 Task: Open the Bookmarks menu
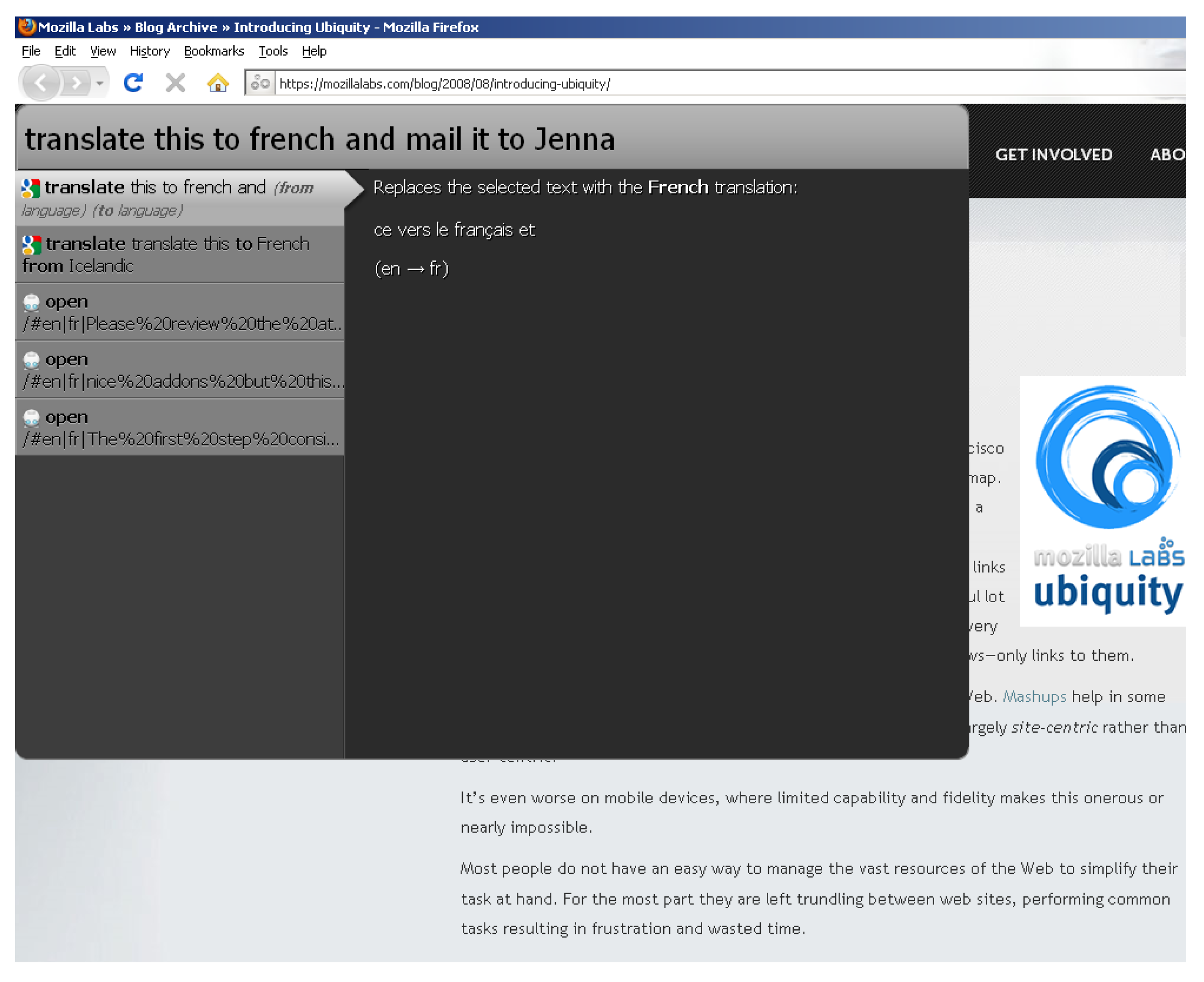pyautogui.click(x=214, y=51)
